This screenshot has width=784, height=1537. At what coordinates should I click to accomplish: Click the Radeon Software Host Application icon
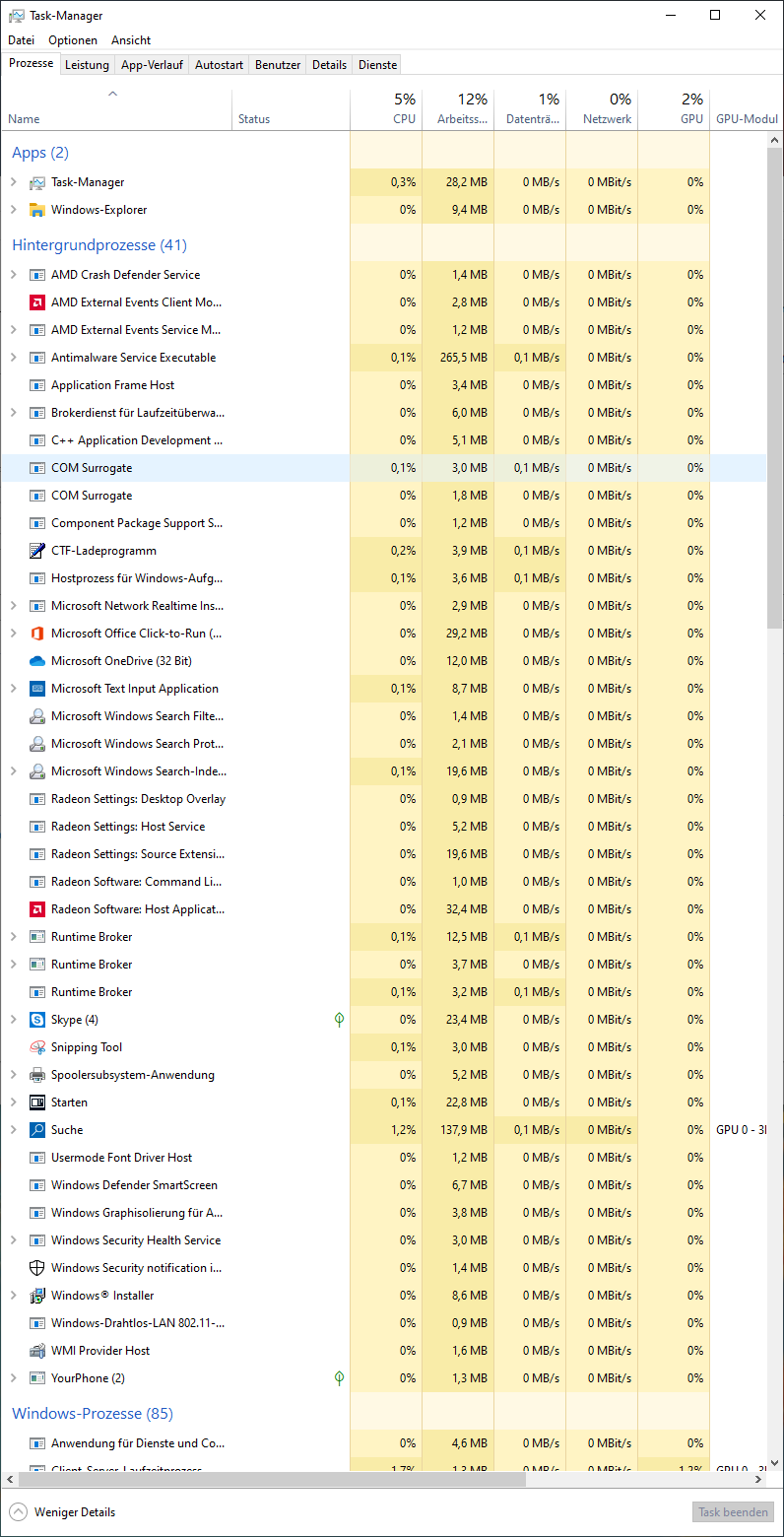(x=37, y=909)
